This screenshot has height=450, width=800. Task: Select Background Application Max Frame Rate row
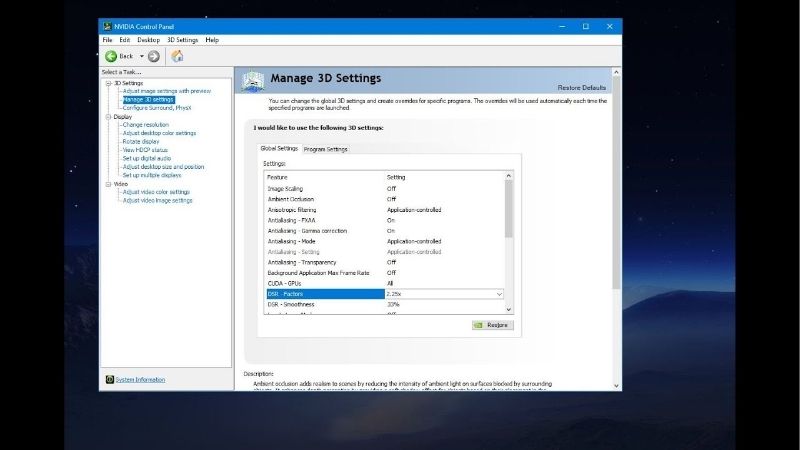[x=385, y=273]
